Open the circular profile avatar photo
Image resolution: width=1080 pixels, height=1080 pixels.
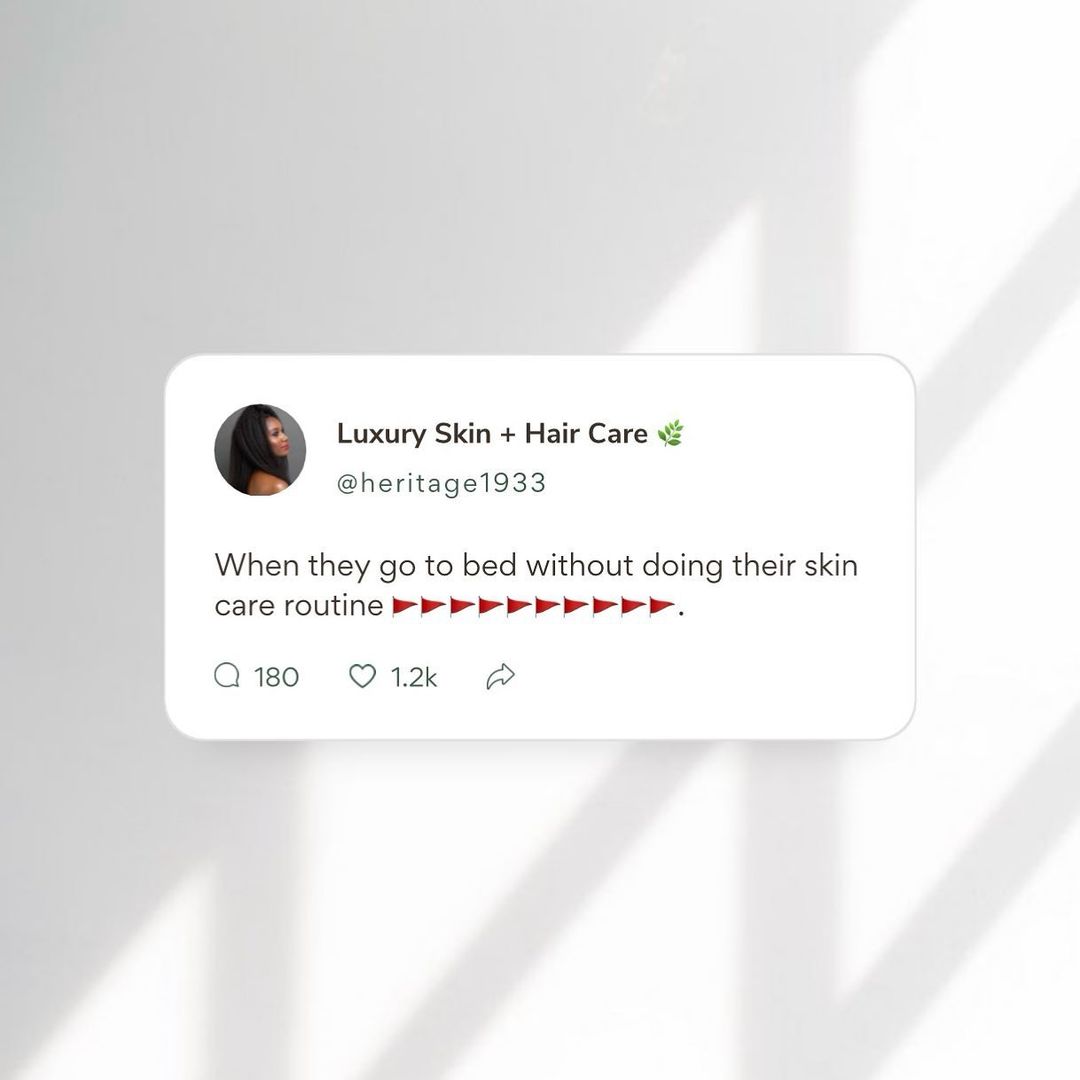click(x=260, y=450)
